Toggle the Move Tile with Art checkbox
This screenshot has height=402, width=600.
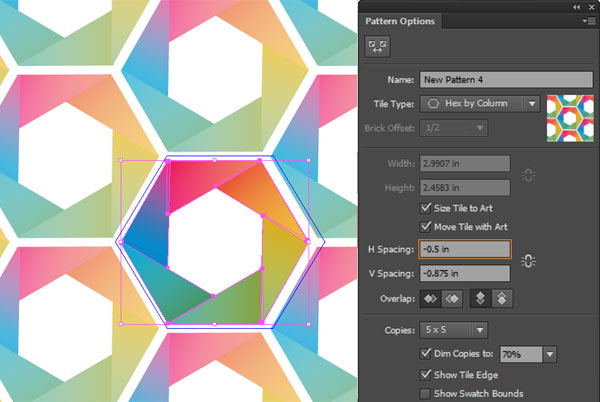click(428, 226)
